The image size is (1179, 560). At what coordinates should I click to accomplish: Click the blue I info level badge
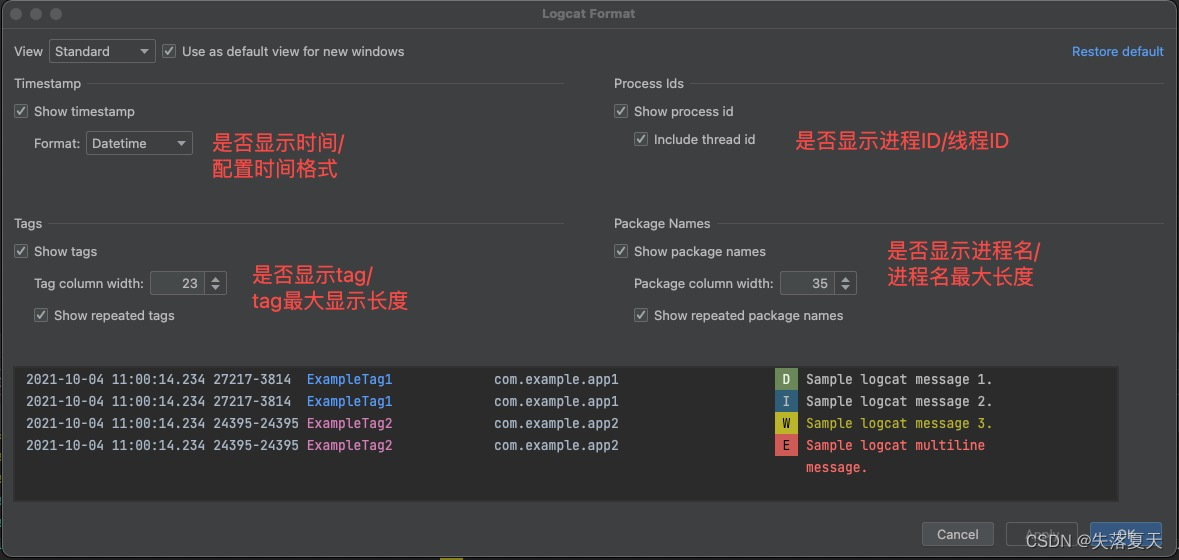(x=786, y=401)
